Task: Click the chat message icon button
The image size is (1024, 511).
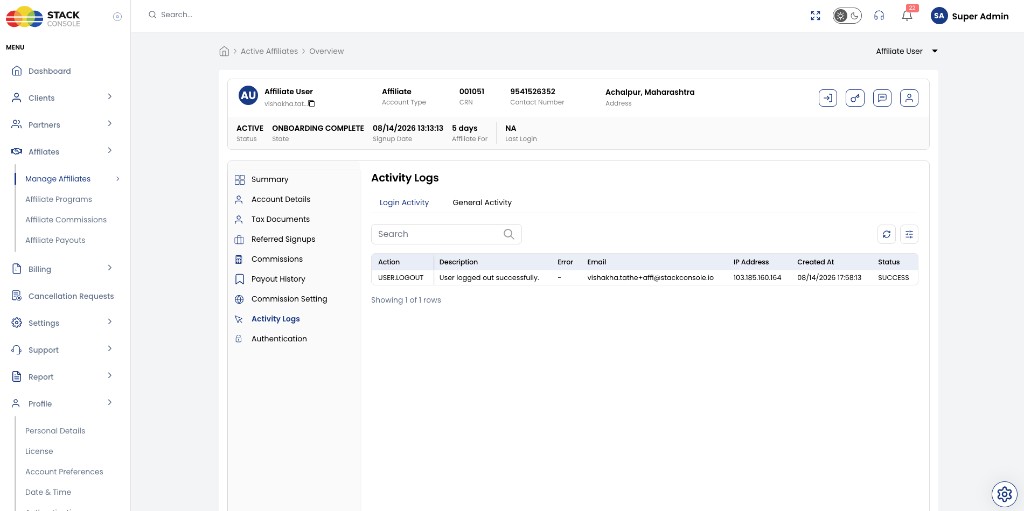Action: (x=882, y=98)
